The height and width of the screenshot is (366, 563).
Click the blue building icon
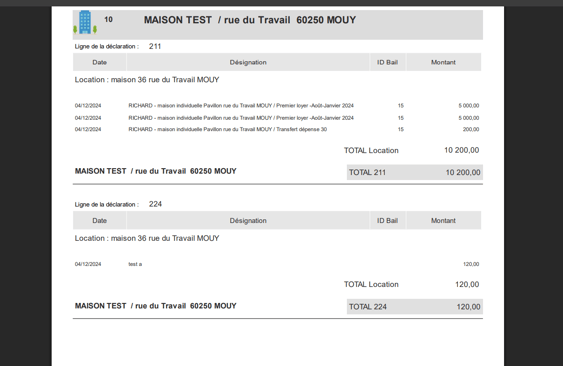click(x=85, y=22)
